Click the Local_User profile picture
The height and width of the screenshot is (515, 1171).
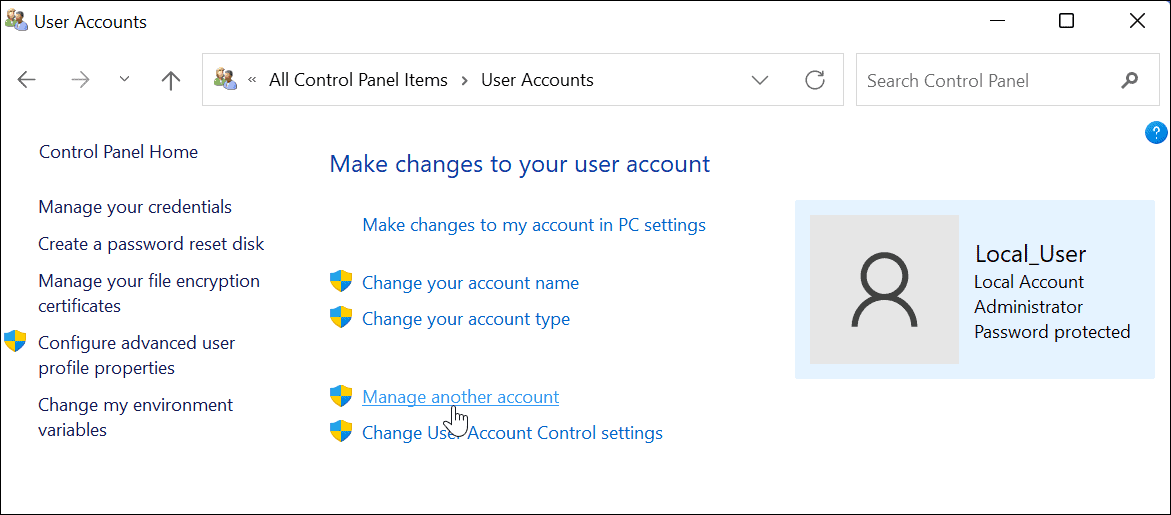coord(884,290)
